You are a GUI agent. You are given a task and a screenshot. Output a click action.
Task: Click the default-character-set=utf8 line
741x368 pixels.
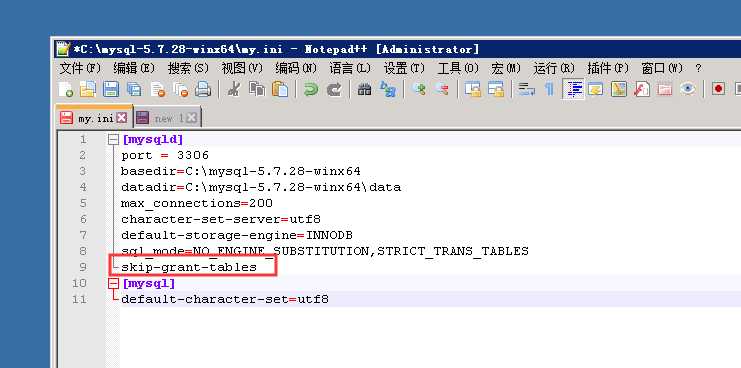pyautogui.click(x=224, y=299)
